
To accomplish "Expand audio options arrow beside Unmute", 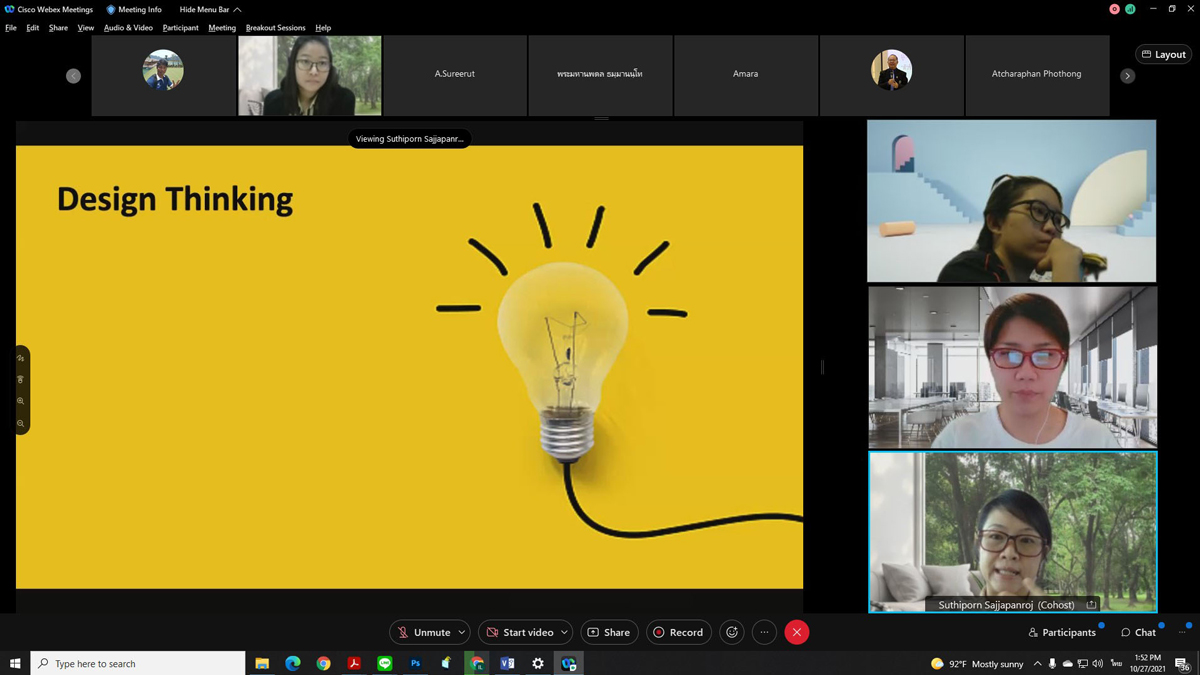I will tap(461, 632).
